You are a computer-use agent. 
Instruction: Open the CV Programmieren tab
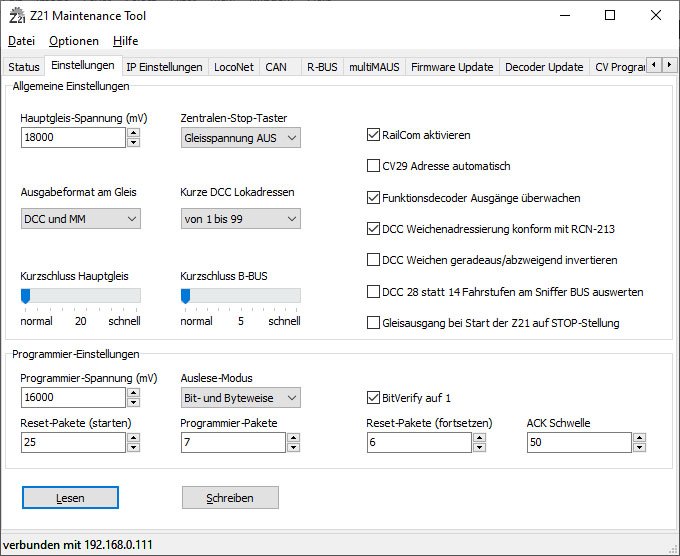pyautogui.click(x=619, y=67)
